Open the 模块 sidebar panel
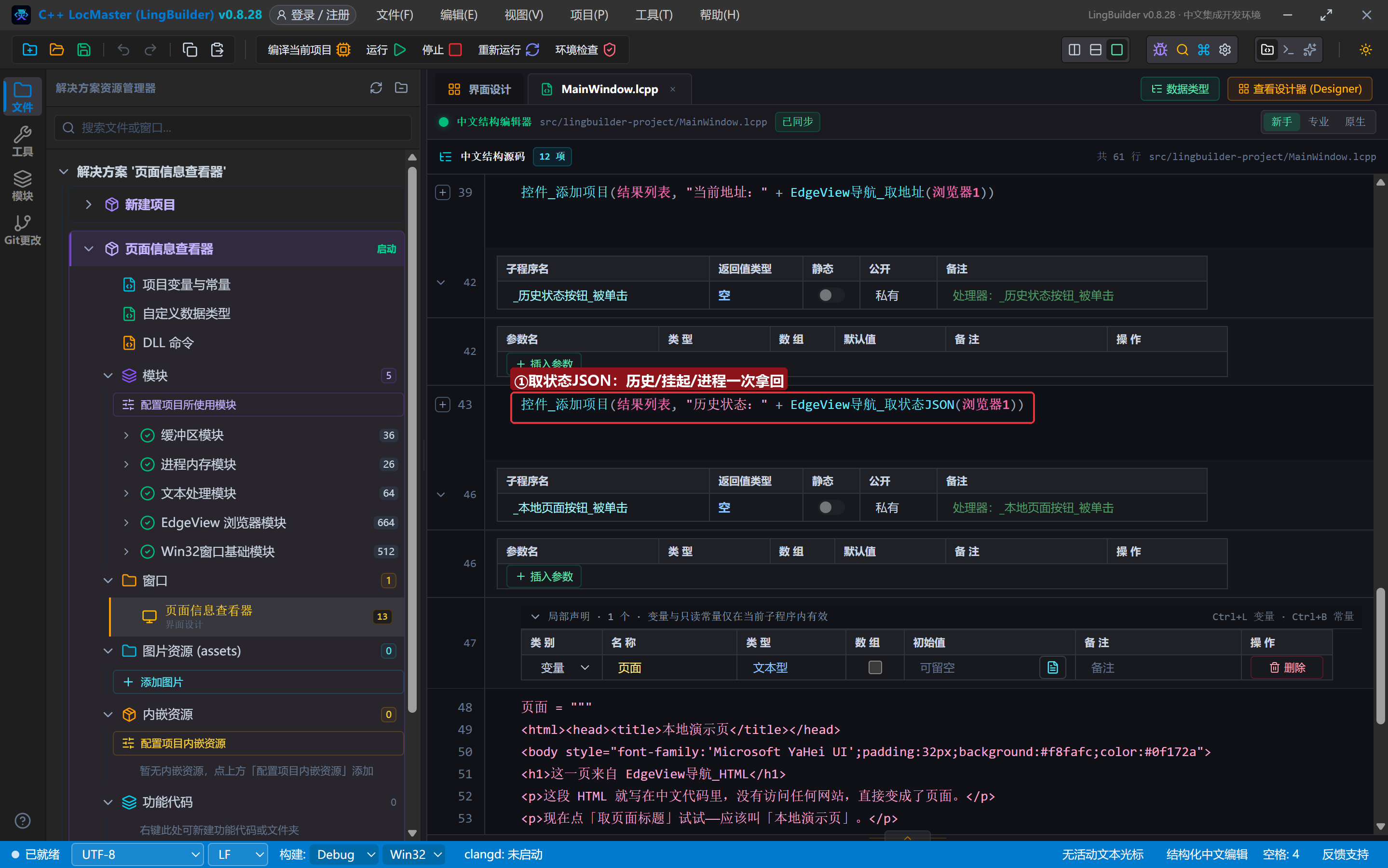This screenshot has width=1388, height=868. 22,186
